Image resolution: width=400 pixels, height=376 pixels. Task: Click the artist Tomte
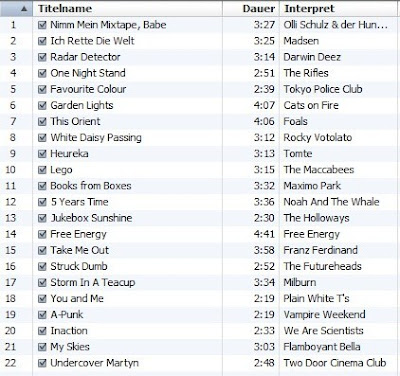pos(298,154)
